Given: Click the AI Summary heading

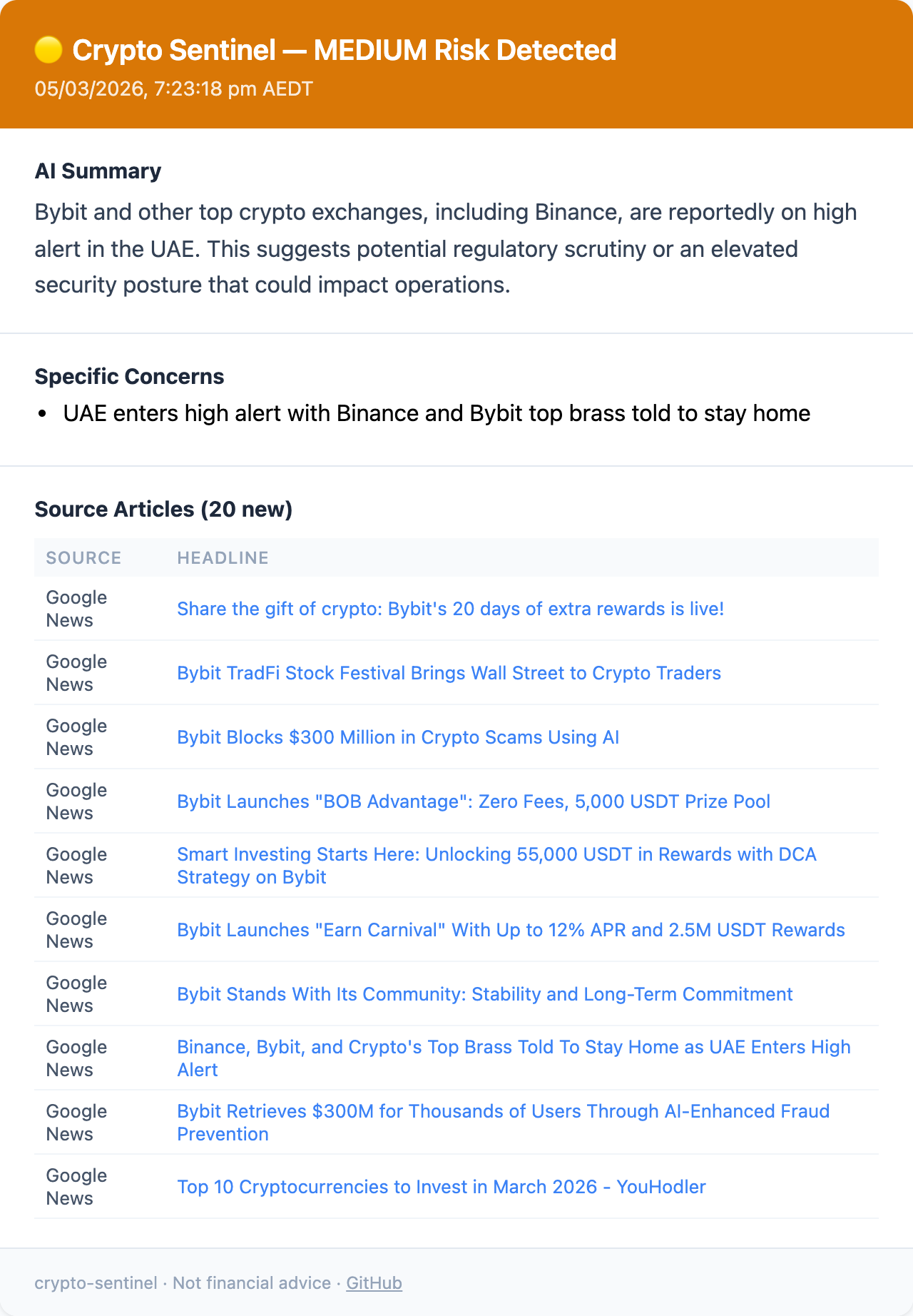Looking at the screenshot, I should (x=98, y=171).
